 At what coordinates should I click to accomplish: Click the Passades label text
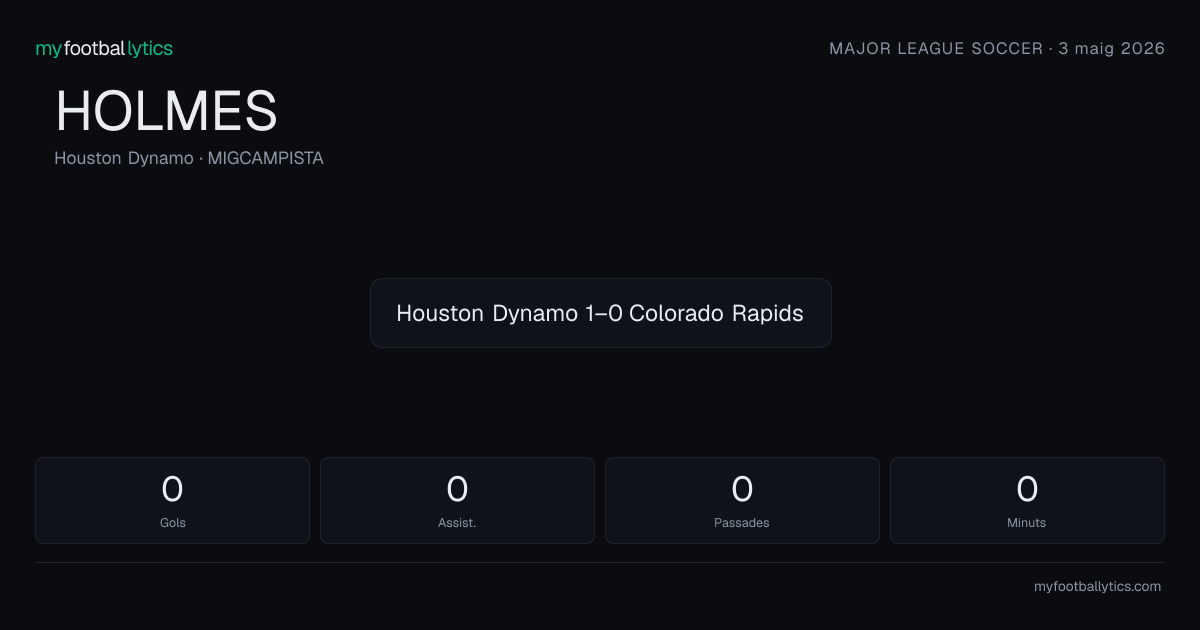[742, 523]
